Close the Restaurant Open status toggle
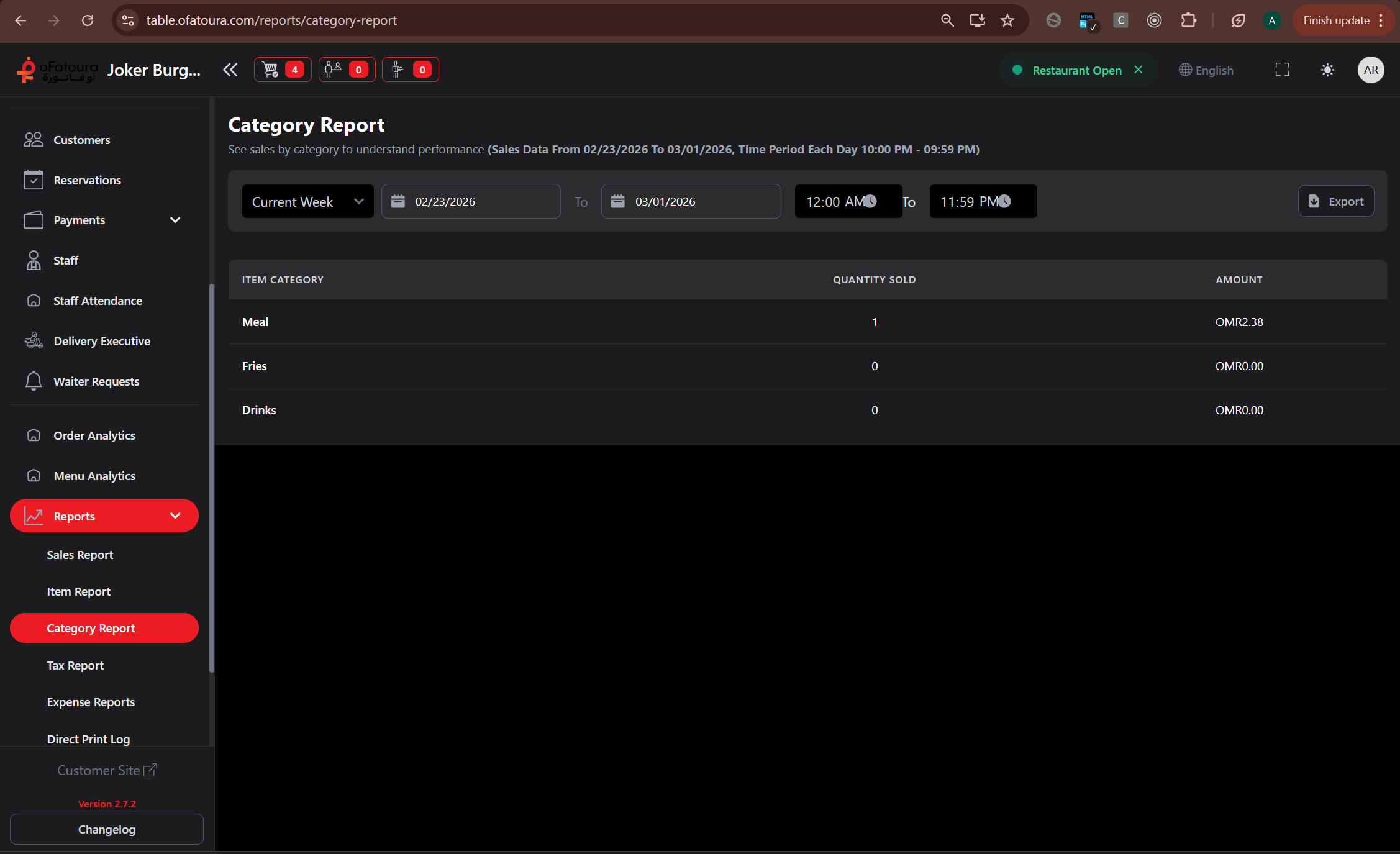Screen dimensions: 1400x854 click(x=1139, y=70)
